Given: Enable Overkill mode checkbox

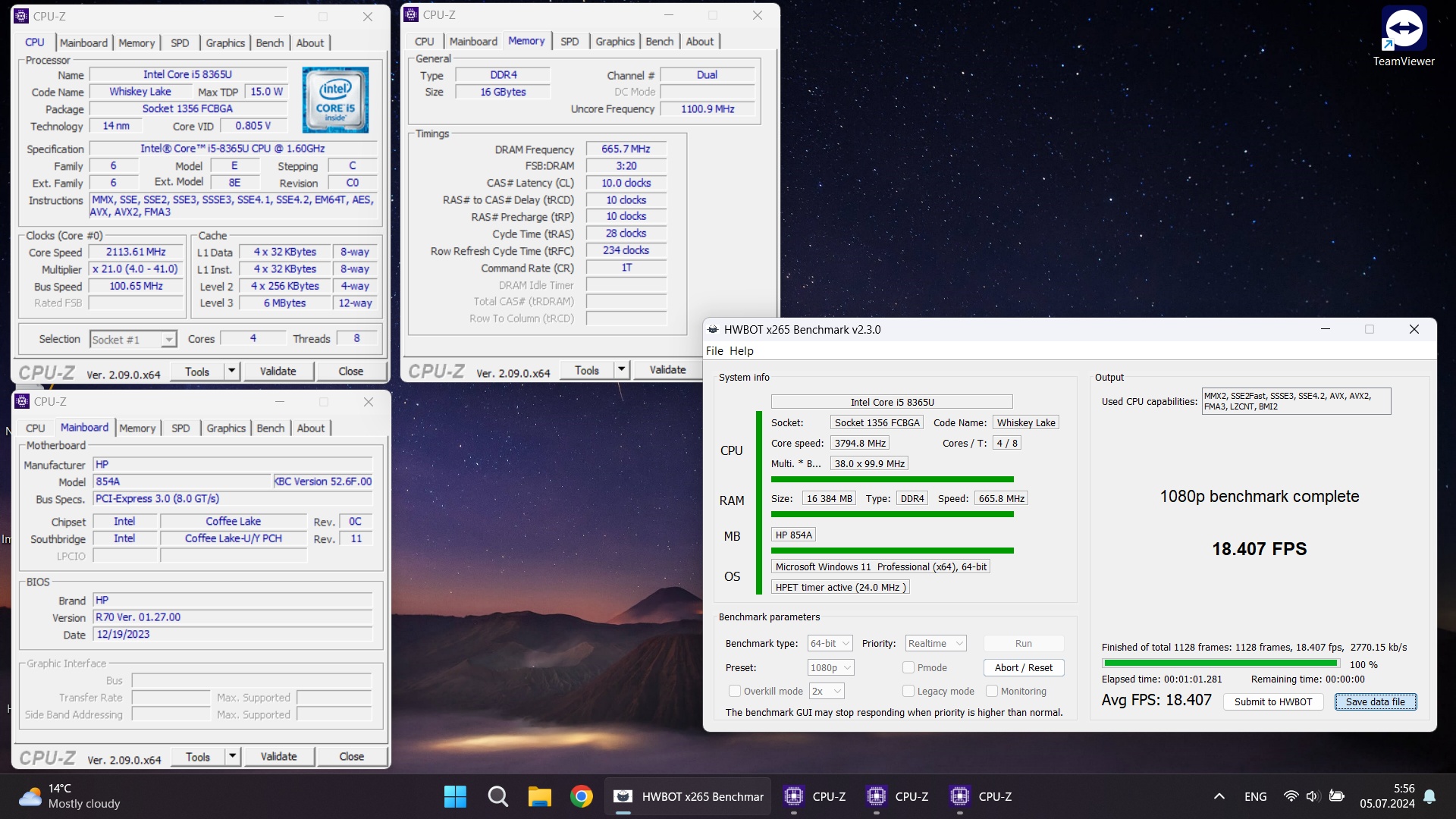Looking at the screenshot, I should point(734,691).
